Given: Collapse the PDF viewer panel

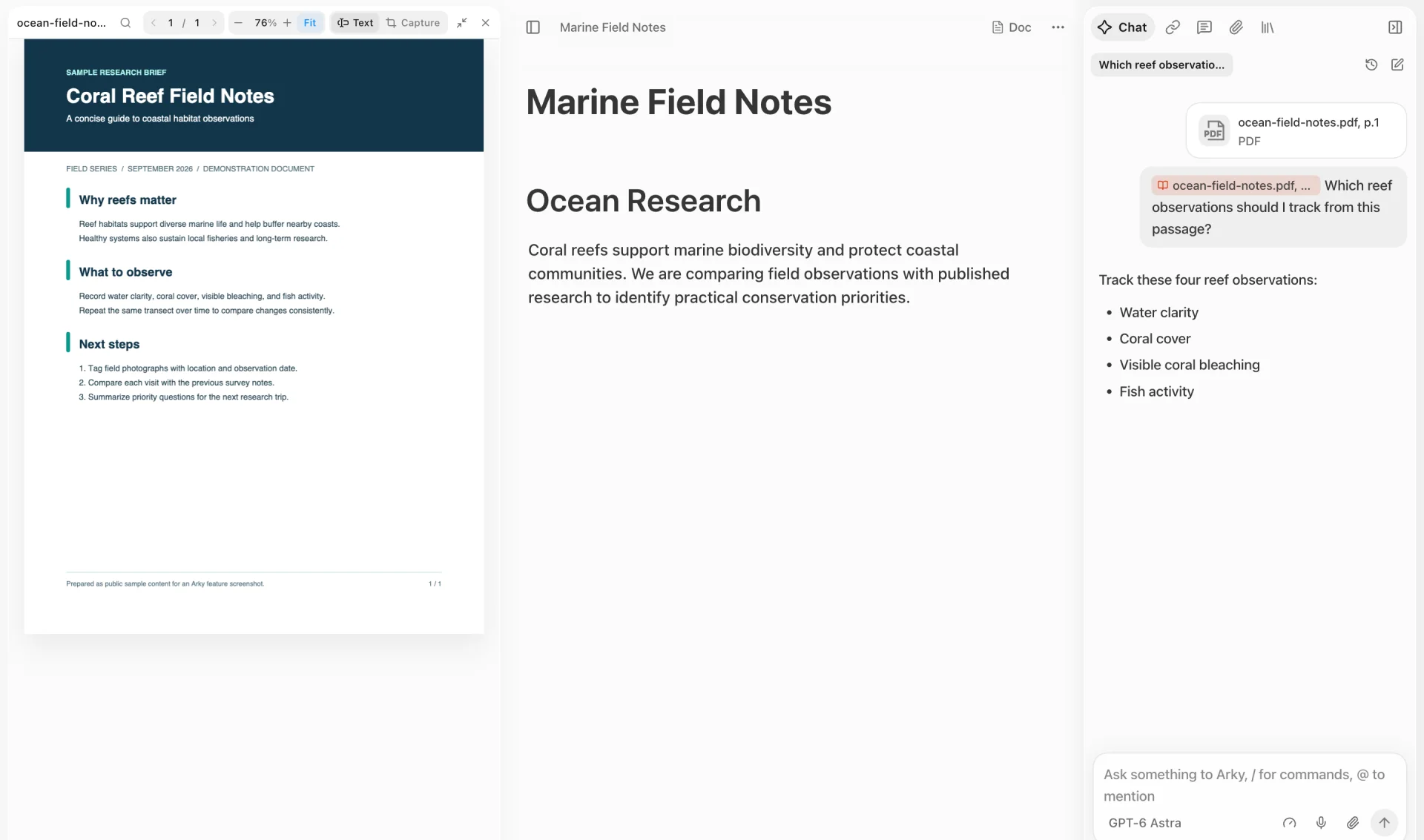Looking at the screenshot, I should point(461,23).
